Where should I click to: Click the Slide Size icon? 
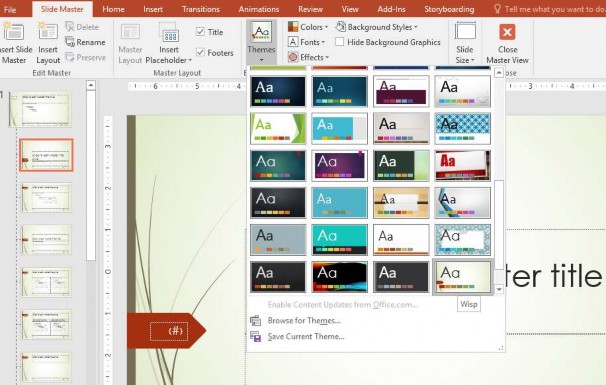[x=465, y=32]
